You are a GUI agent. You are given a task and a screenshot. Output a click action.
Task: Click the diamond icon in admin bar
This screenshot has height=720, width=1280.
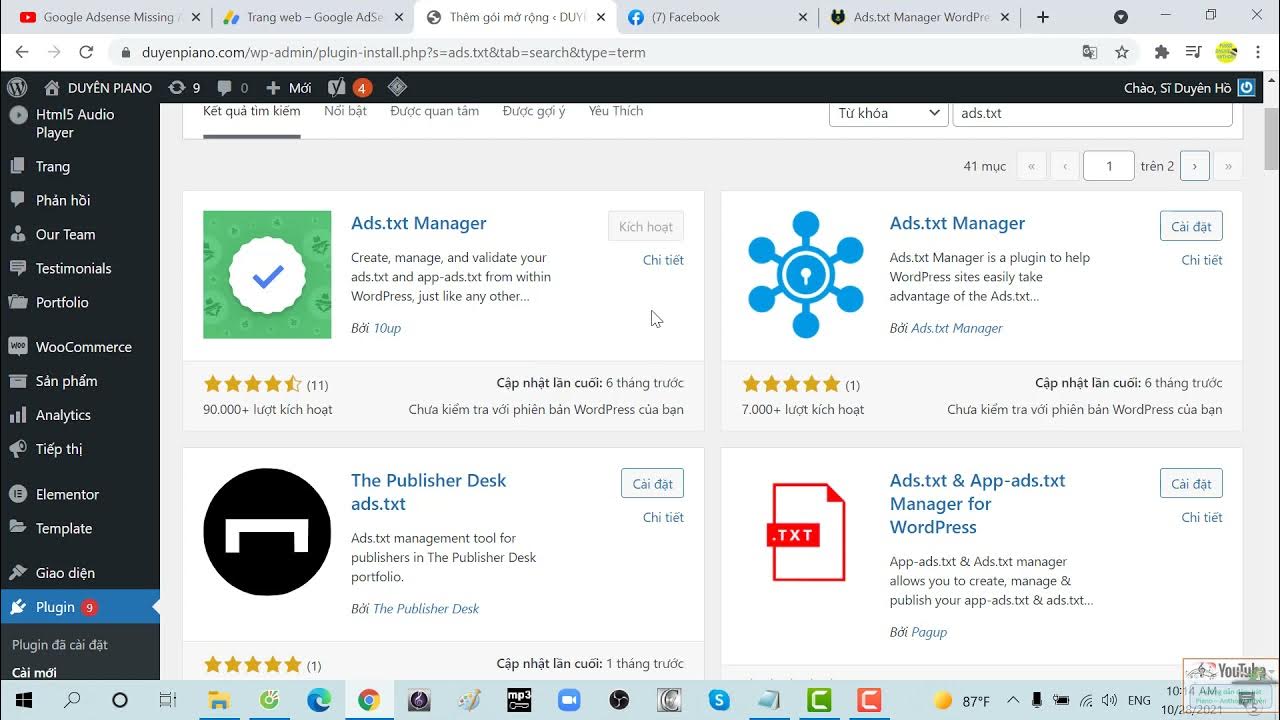click(x=397, y=87)
